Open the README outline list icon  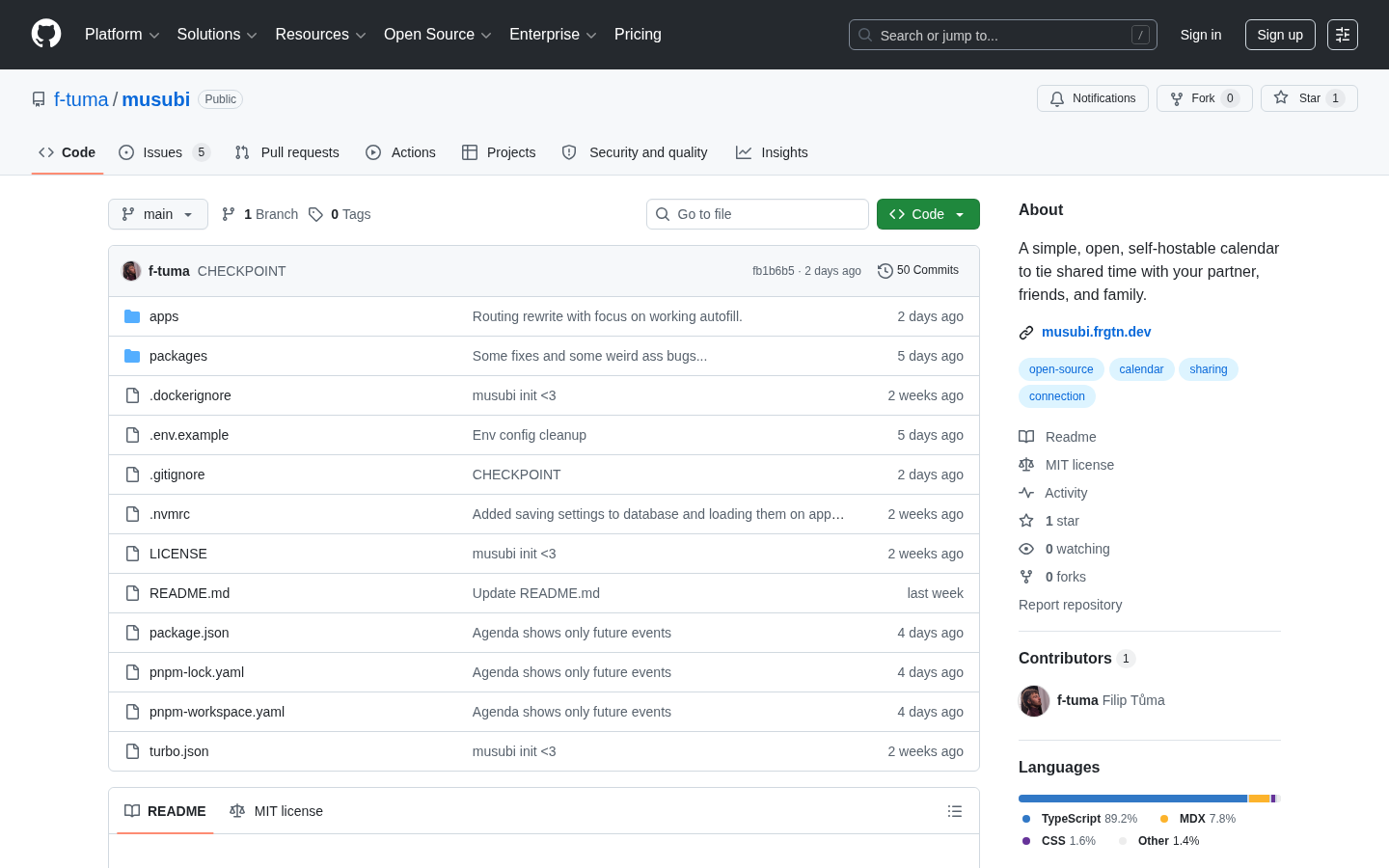955,811
